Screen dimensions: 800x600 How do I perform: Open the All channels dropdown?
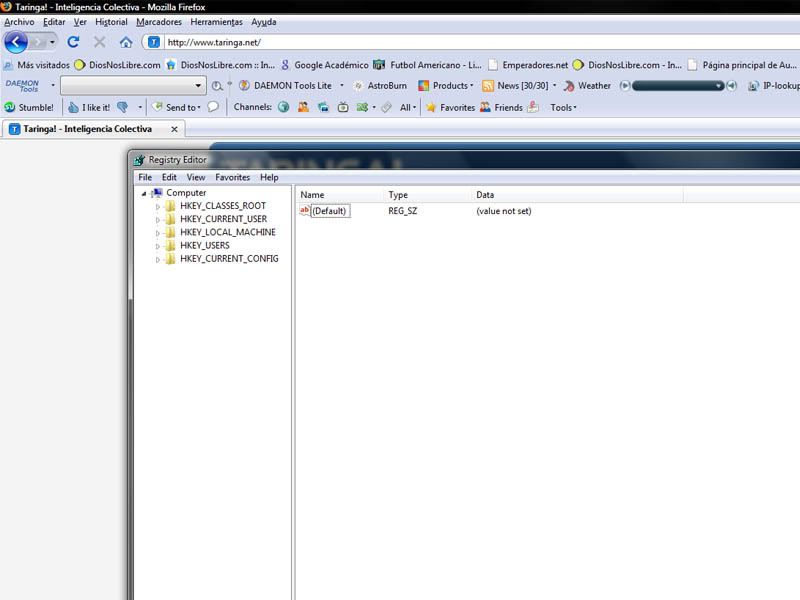(x=408, y=107)
